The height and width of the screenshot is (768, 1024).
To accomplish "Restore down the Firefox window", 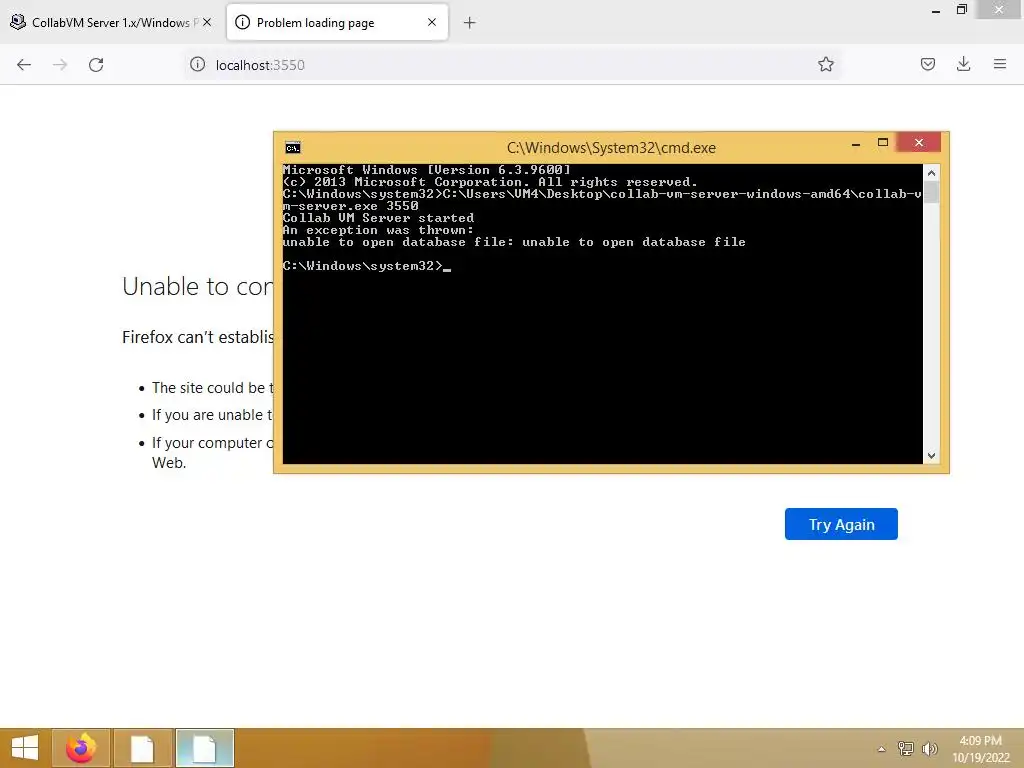I will (x=961, y=10).
